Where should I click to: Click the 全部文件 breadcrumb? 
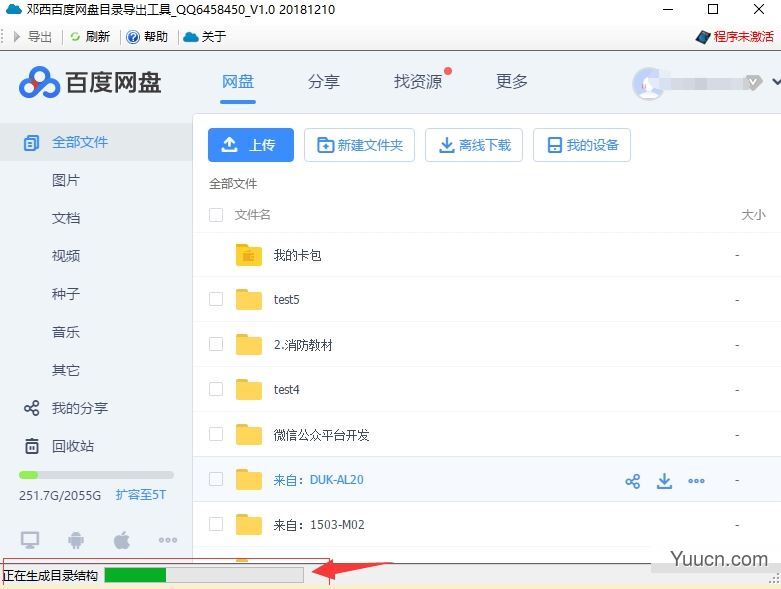click(233, 184)
